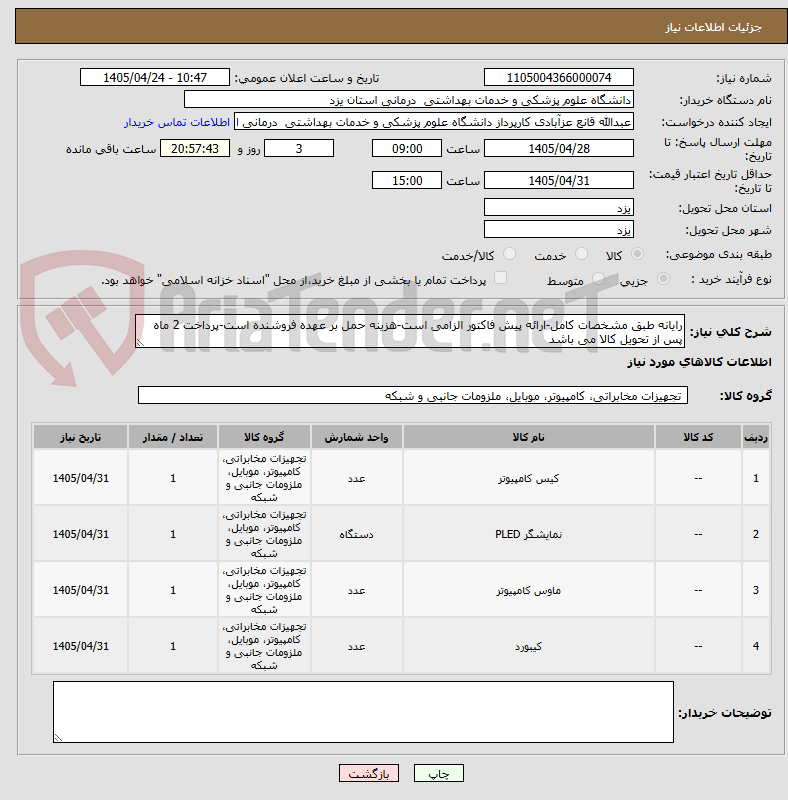Click the دستگاه unit cell

pos(356,534)
